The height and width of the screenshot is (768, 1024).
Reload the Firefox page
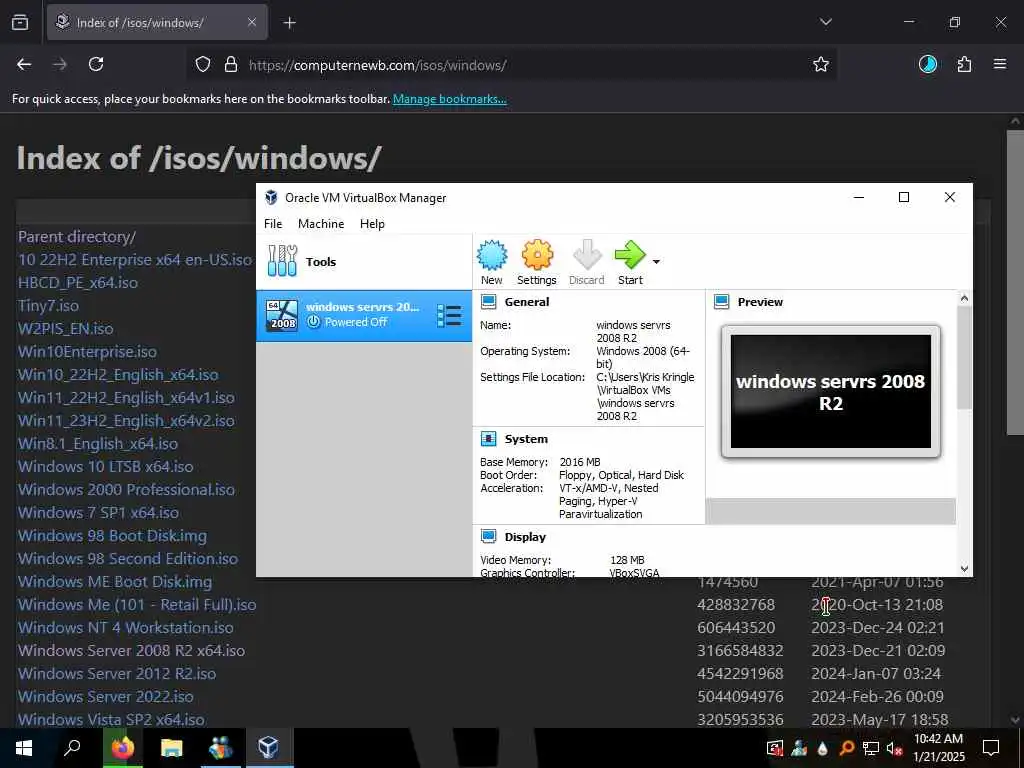pyautogui.click(x=96, y=64)
